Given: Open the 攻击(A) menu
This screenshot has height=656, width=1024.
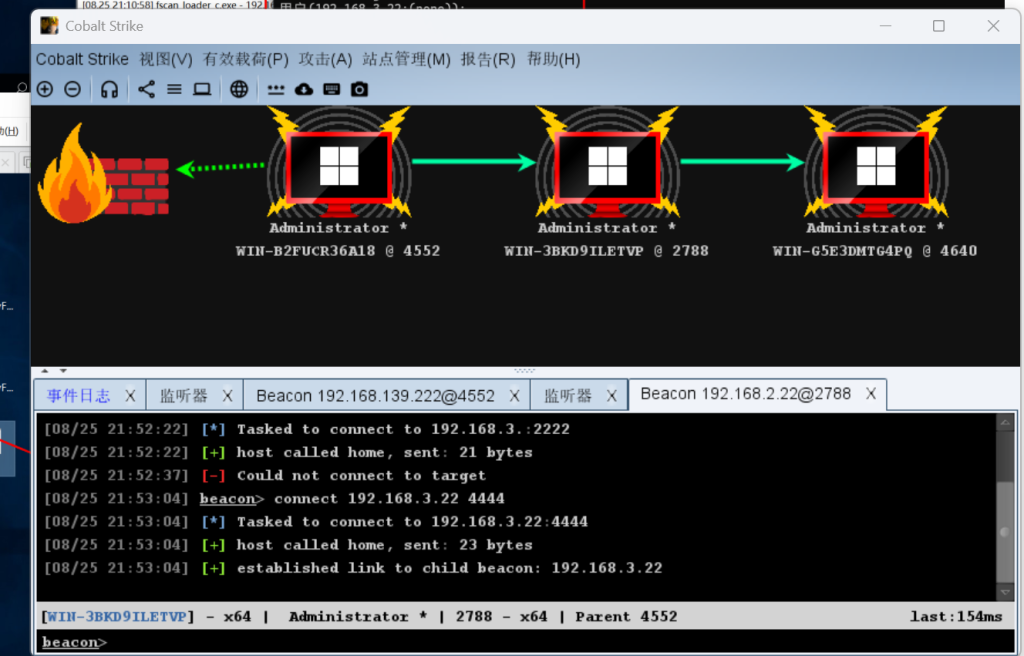Looking at the screenshot, I should pos(325,59).
